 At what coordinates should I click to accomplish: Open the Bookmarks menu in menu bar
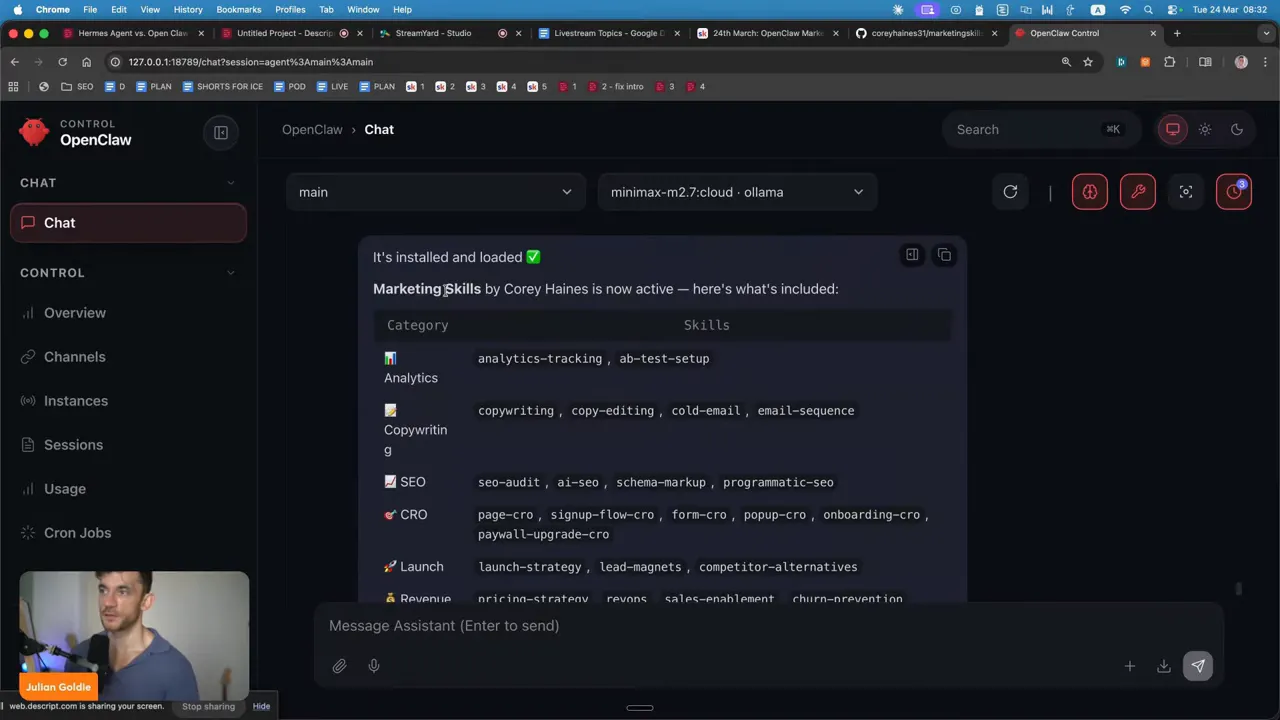(x=239, y=9)
